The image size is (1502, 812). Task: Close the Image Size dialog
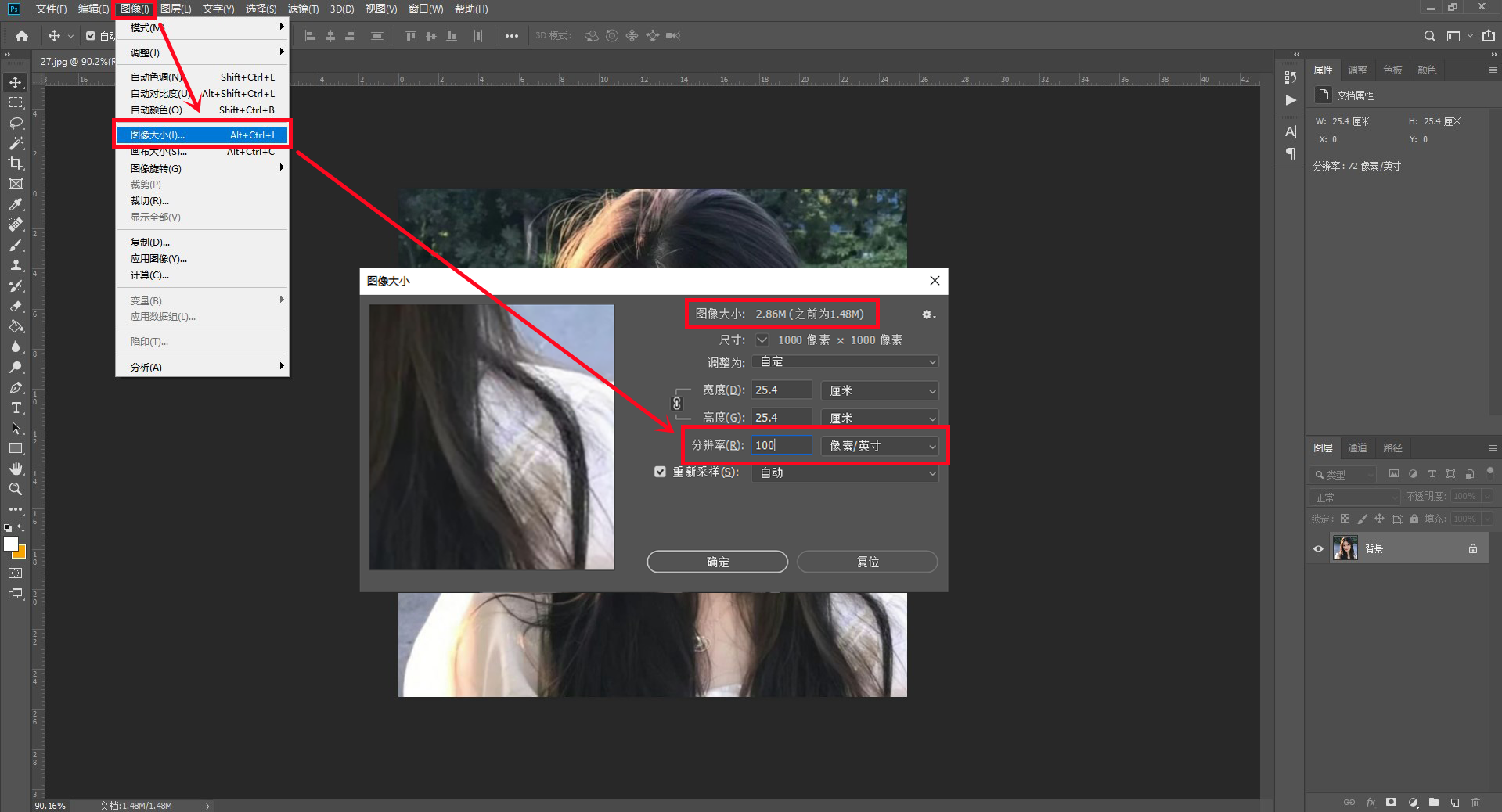point(935,281)
